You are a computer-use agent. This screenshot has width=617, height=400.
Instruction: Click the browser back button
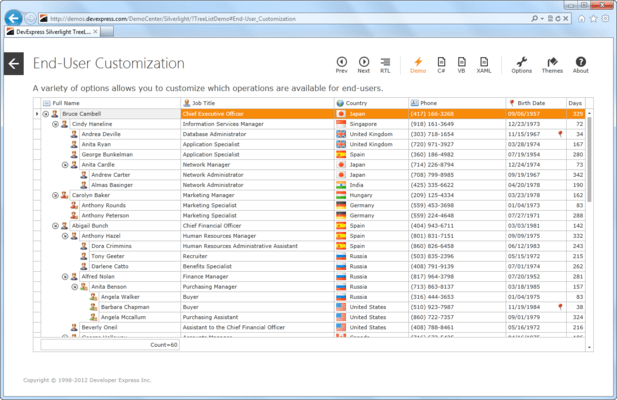[14, 18]
